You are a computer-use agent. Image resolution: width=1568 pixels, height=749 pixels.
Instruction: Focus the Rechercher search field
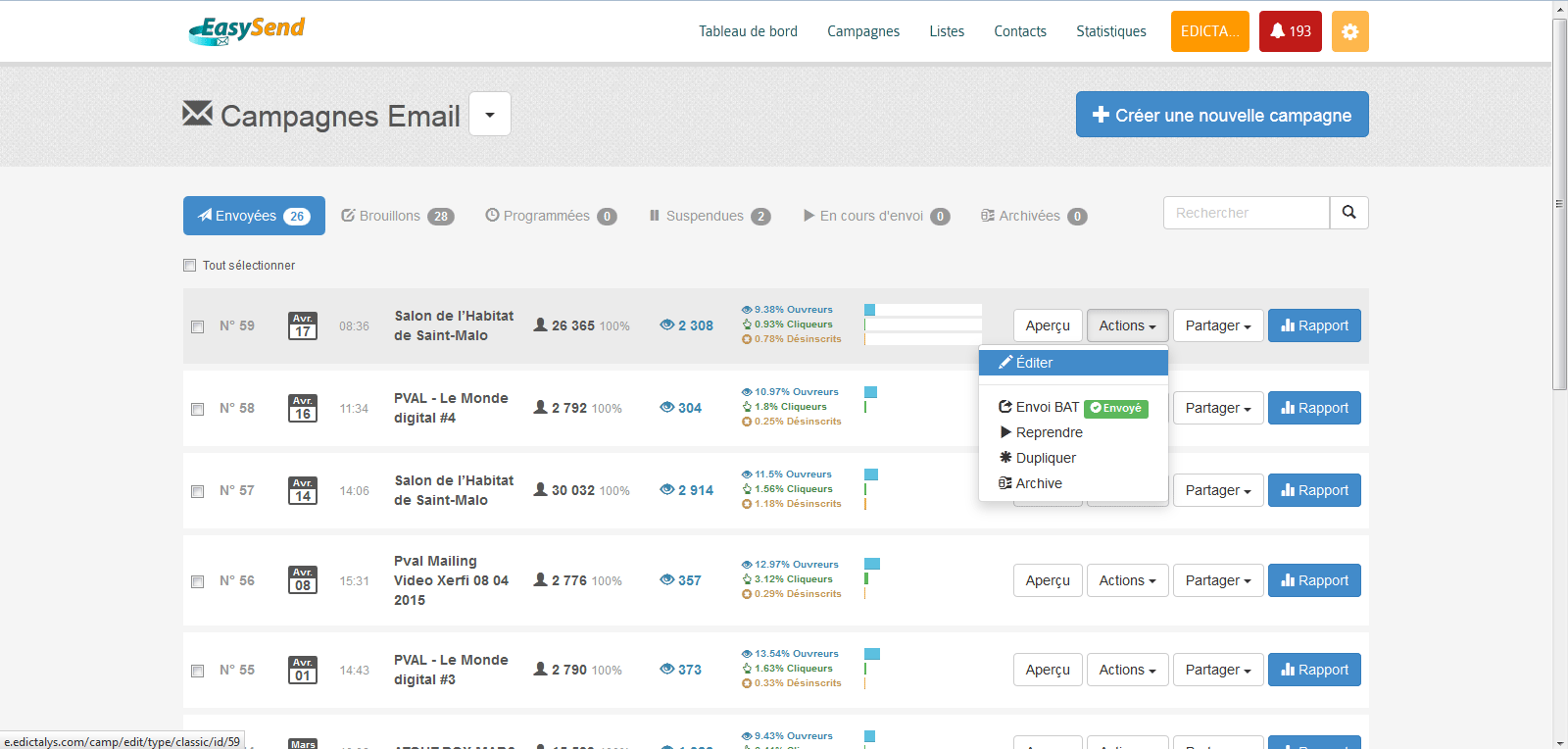[1246, 213]
